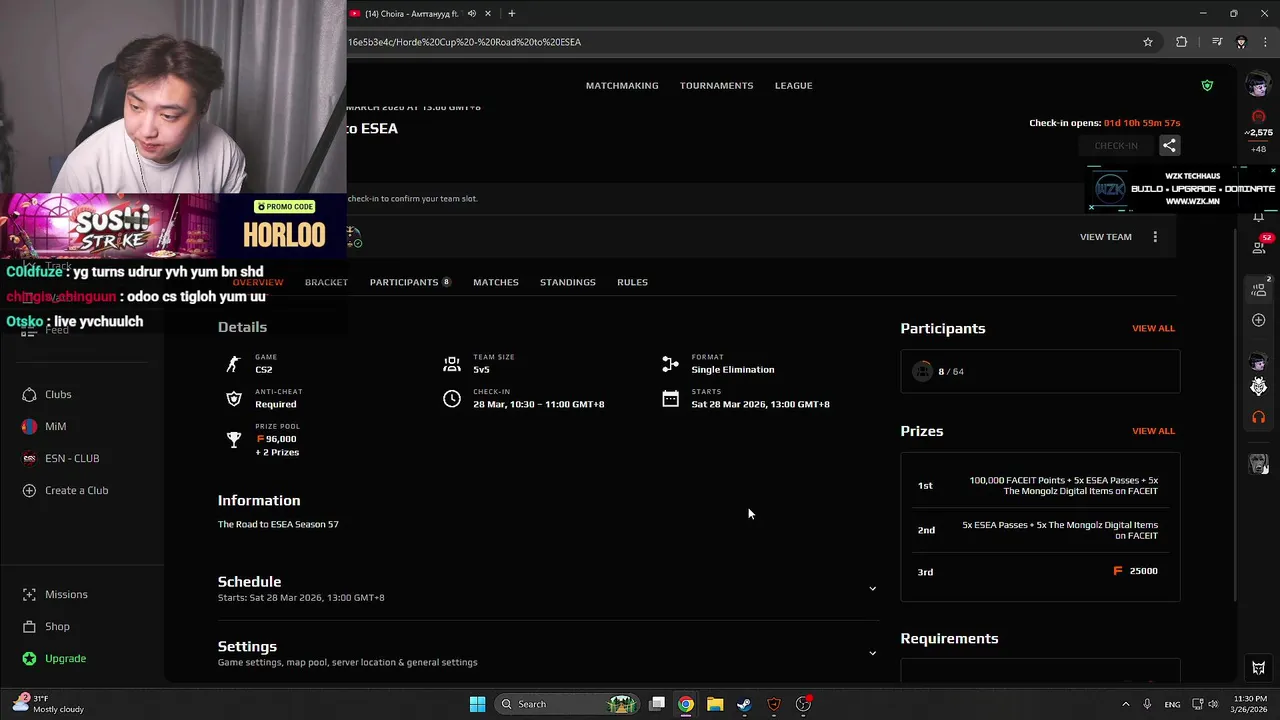The image size is (1280, 720).
Task: Click the weather widget in taskbar
Action: 48,704
